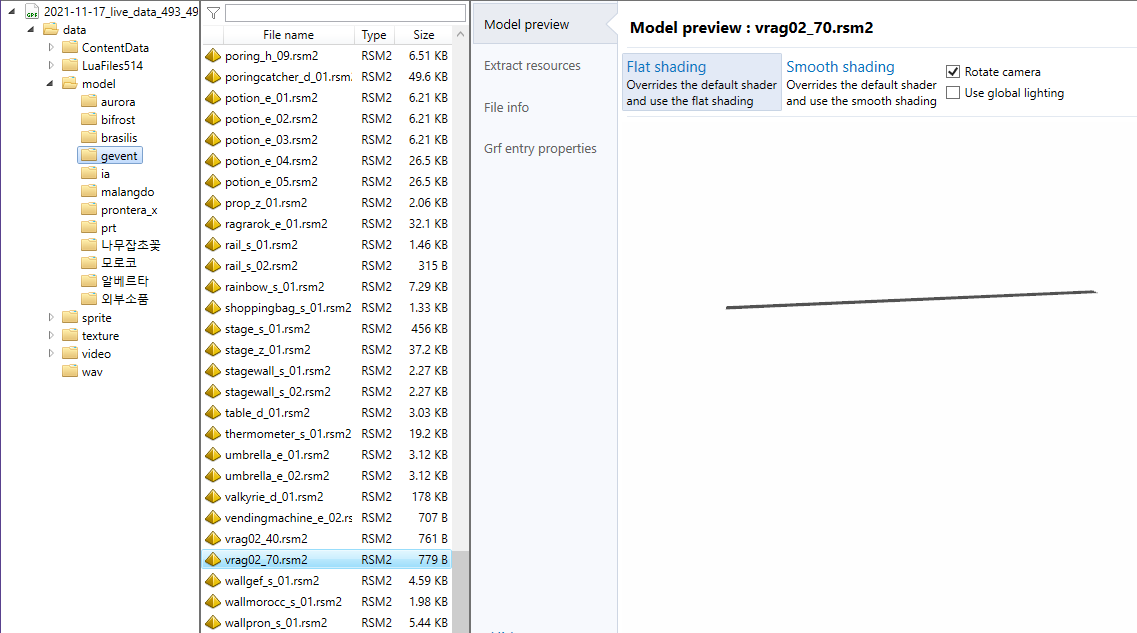Click the folder icon of texture
This screenshot has width=1137, height=633.
(x=70, y=336)
